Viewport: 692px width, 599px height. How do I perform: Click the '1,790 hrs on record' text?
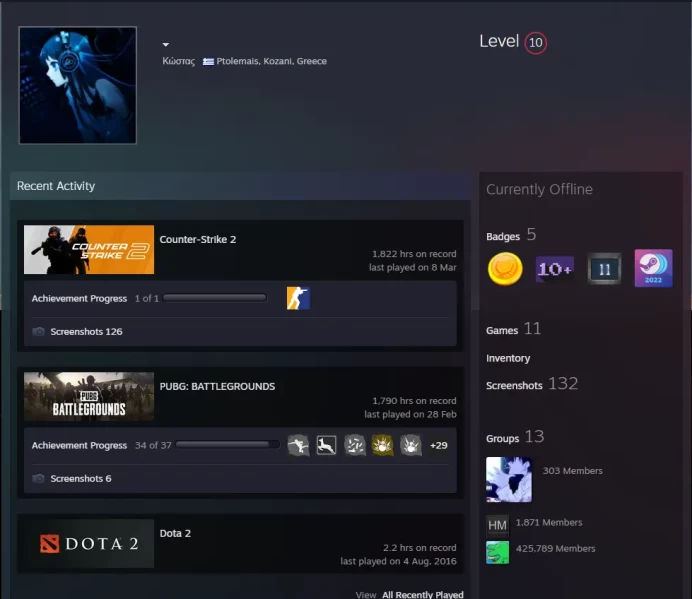click(x=414, y=401)
